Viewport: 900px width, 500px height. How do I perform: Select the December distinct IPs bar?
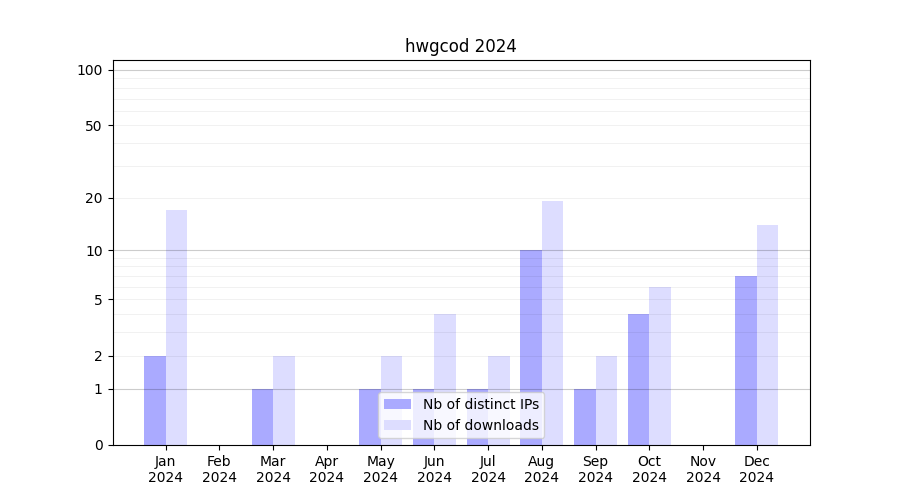[x=746, y=360]
